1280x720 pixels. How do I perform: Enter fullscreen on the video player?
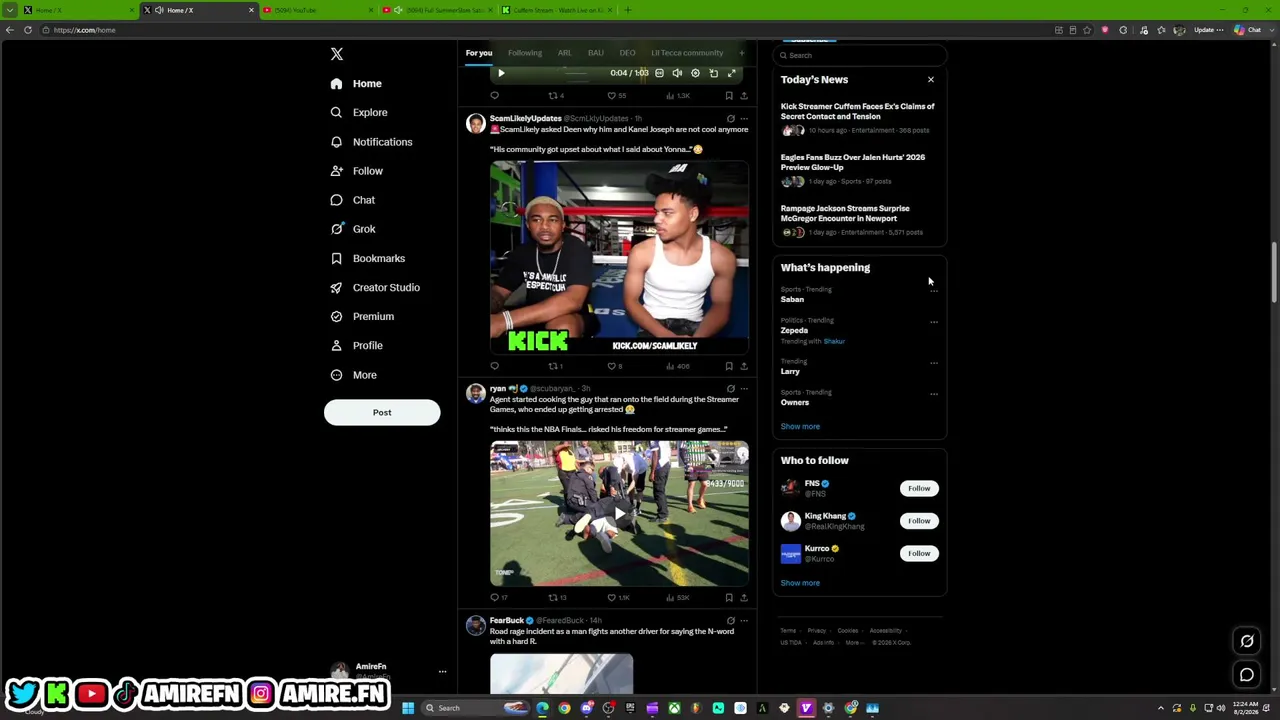click(732, 73)
